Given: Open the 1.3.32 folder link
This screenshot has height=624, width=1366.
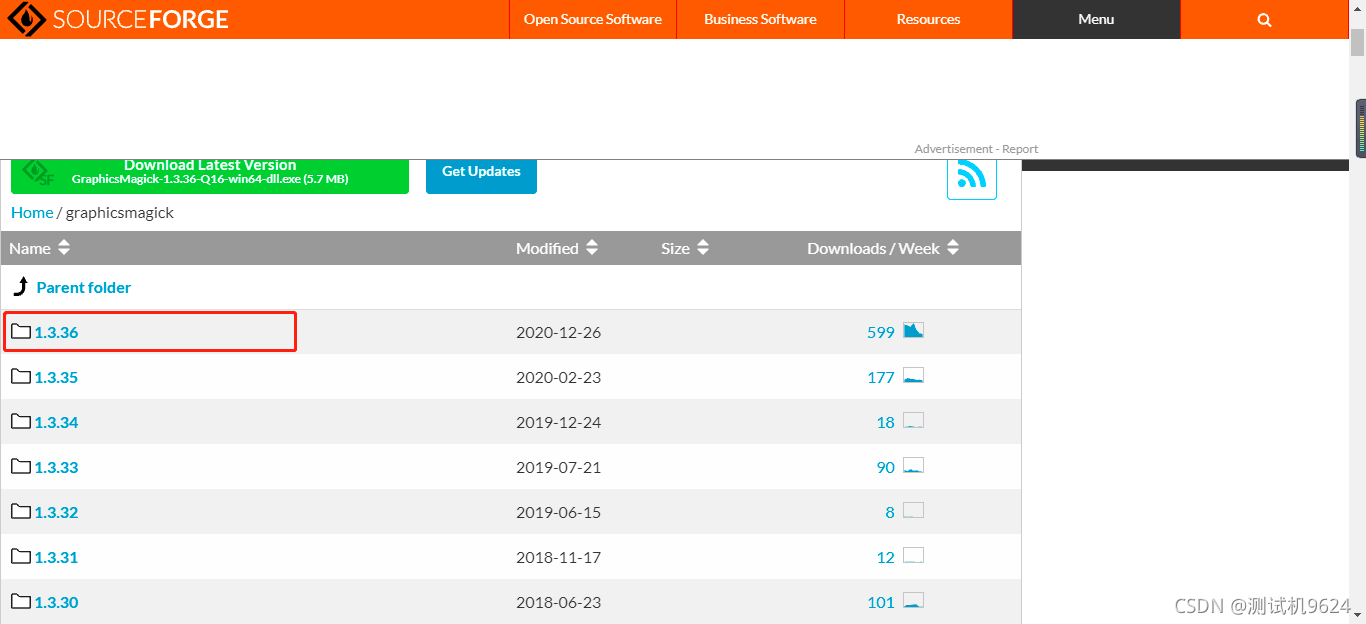Looking at the screenshot, I should pyautogui.click(x=56, y=512).
